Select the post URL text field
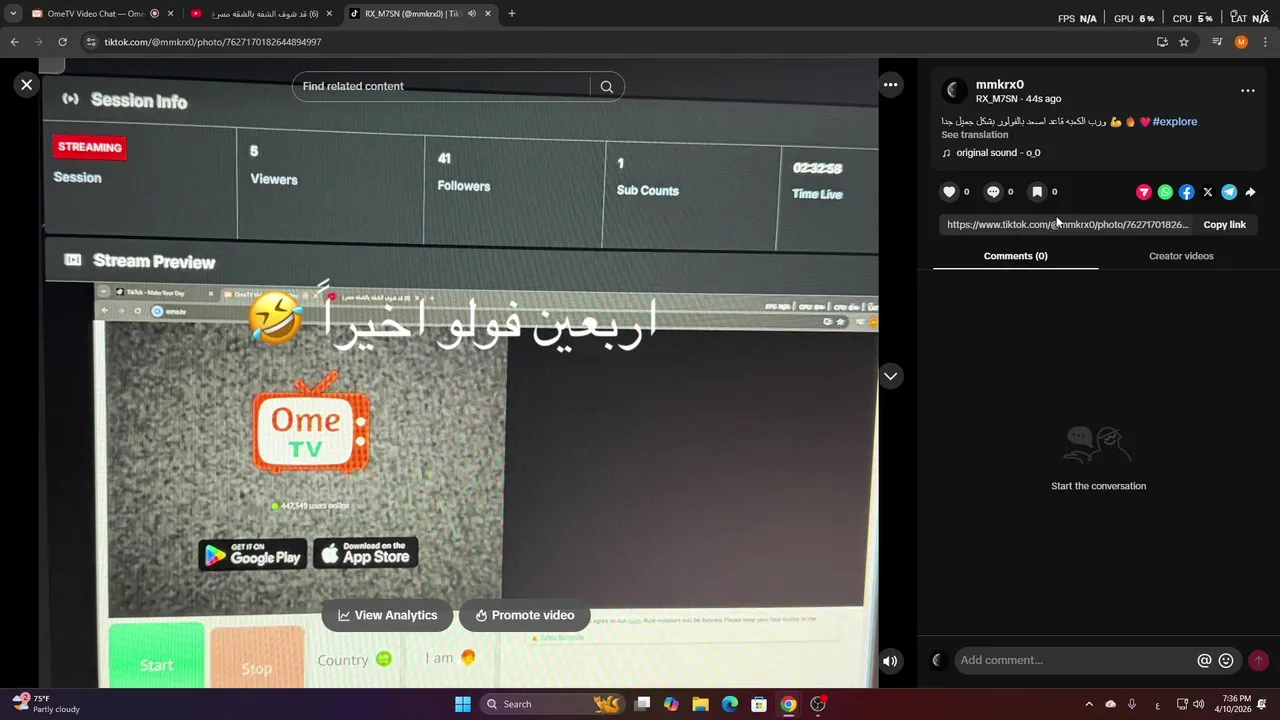1280x720 pixels. pyautogui.click(x=1067, y=225)
